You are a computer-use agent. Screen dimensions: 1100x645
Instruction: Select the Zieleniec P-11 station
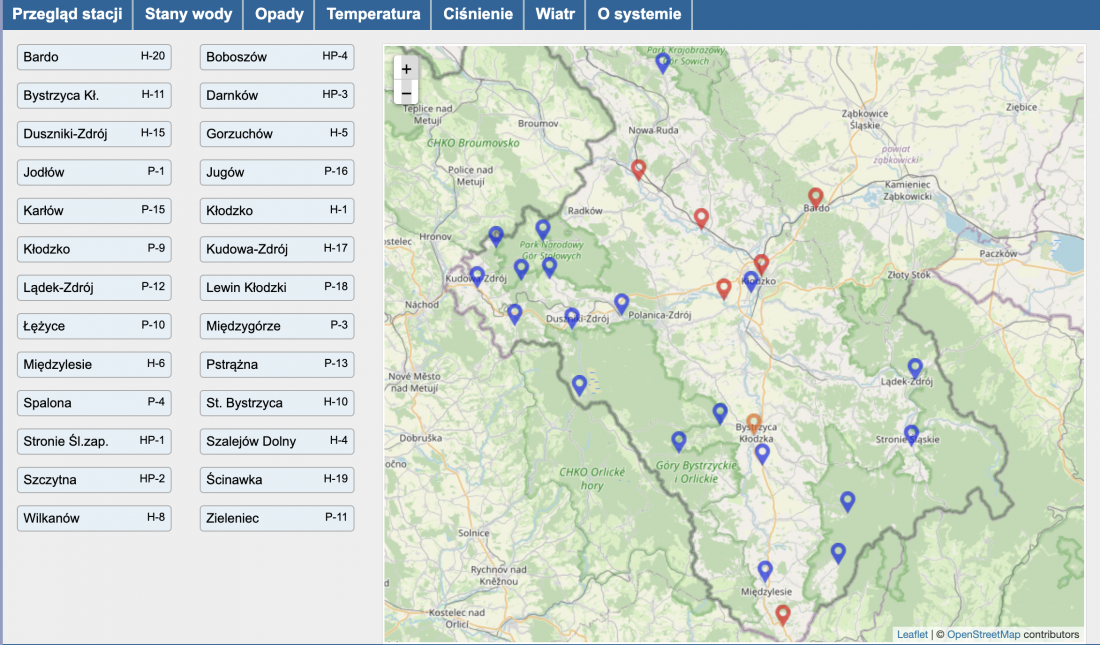pos(277,518)
